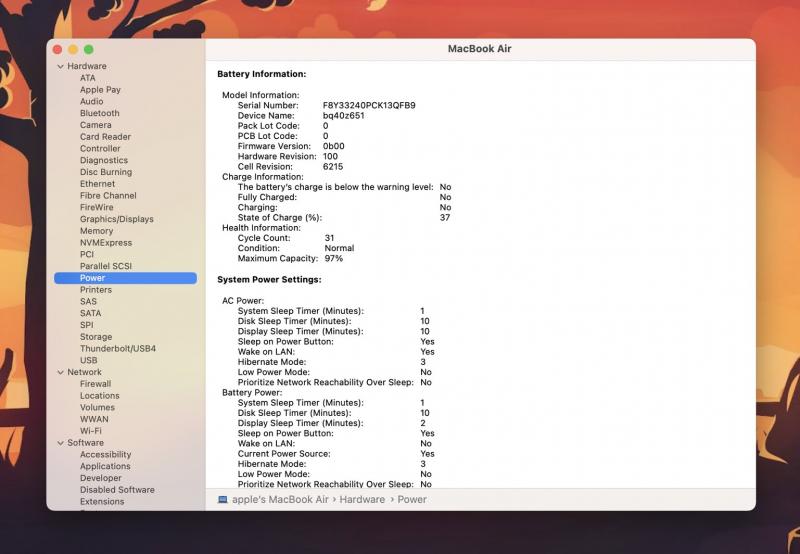
Task: Open Firewall under Network
Action: (95, 384)
